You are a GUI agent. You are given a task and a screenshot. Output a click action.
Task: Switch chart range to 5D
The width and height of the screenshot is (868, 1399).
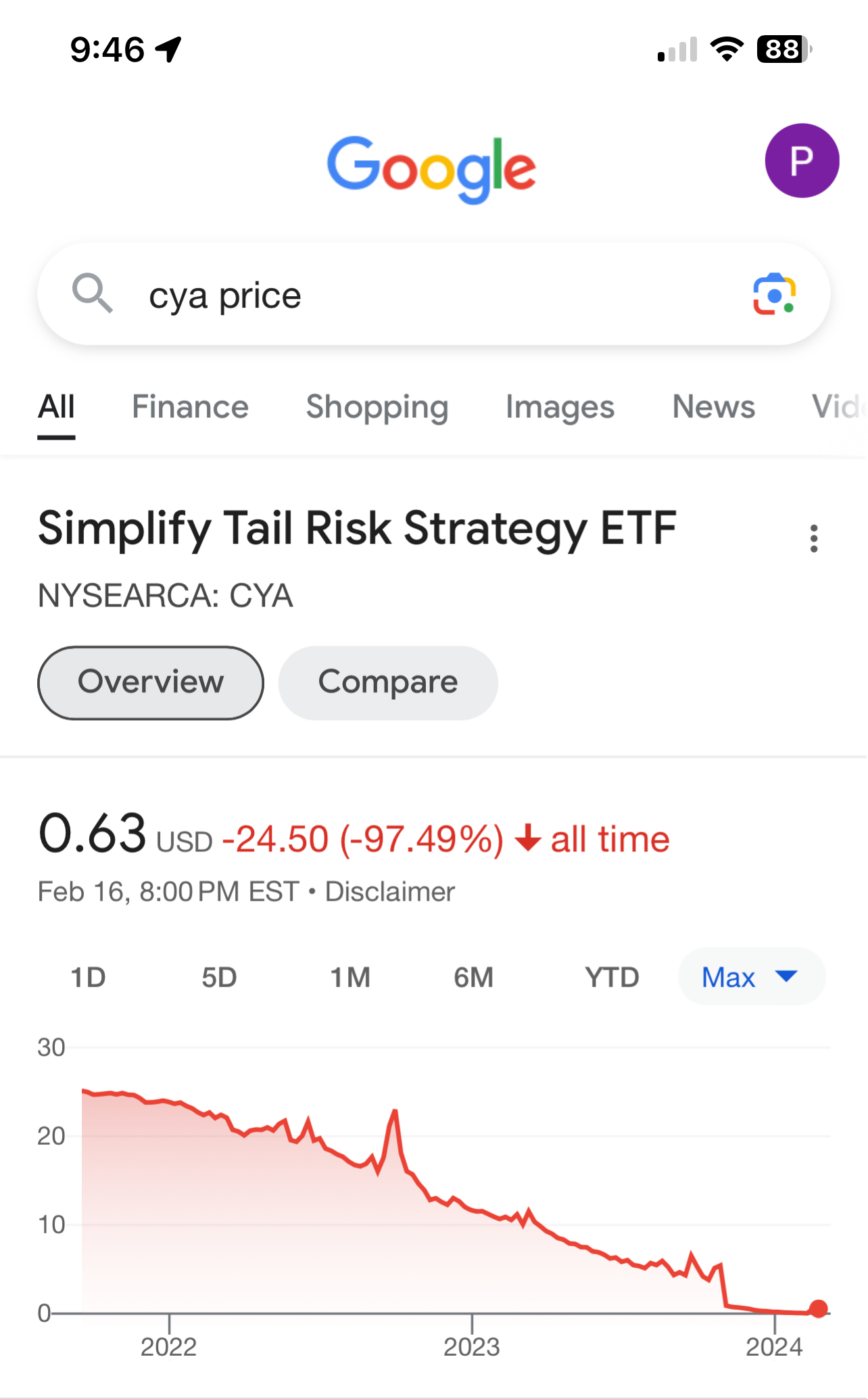(219, 977)
